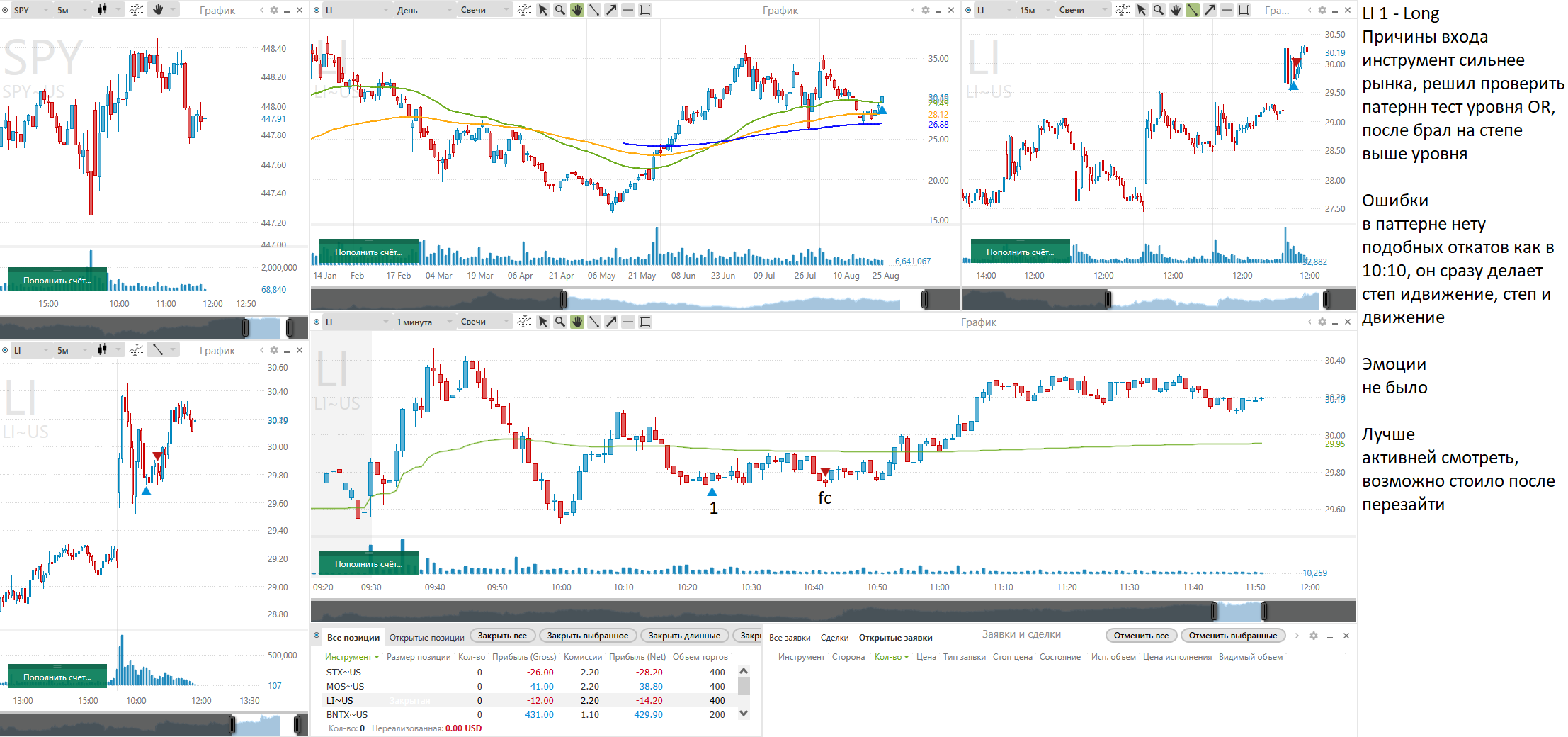This screenshot has width=1568, height=737.
Task: Switch to Открытые позиции tab
Action: [426, 637]
